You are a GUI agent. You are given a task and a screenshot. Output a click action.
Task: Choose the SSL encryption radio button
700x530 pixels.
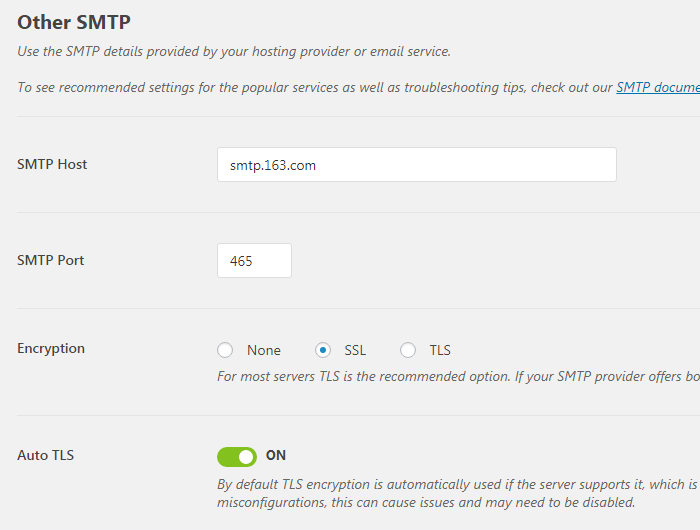323,350
